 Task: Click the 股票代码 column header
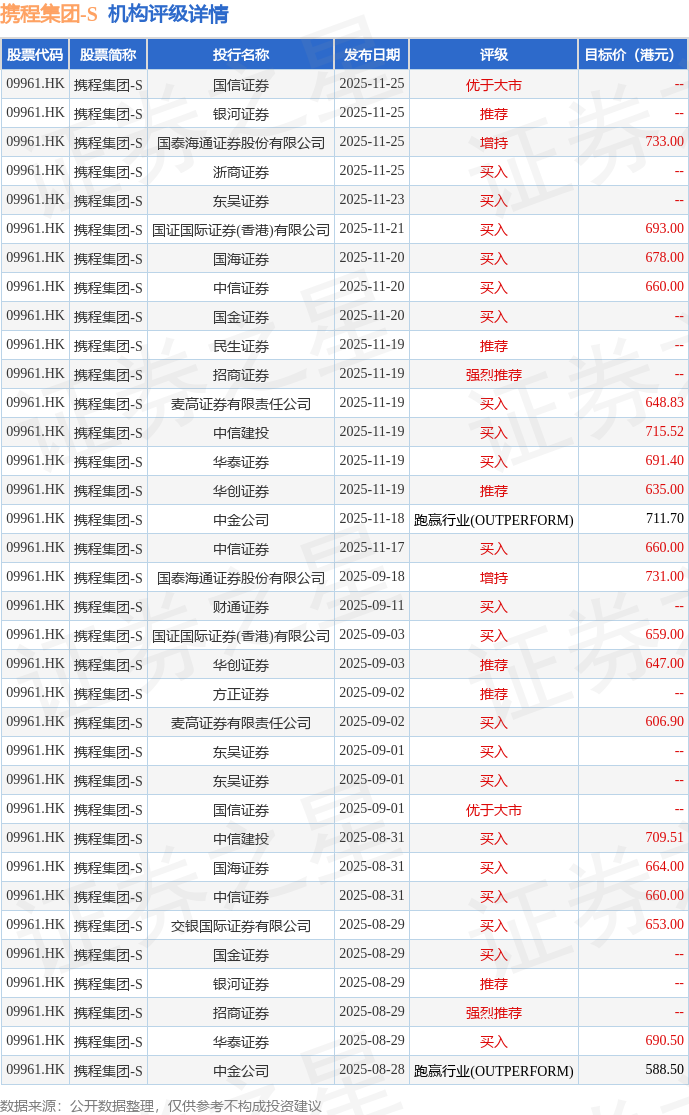(x=35, y=55)
